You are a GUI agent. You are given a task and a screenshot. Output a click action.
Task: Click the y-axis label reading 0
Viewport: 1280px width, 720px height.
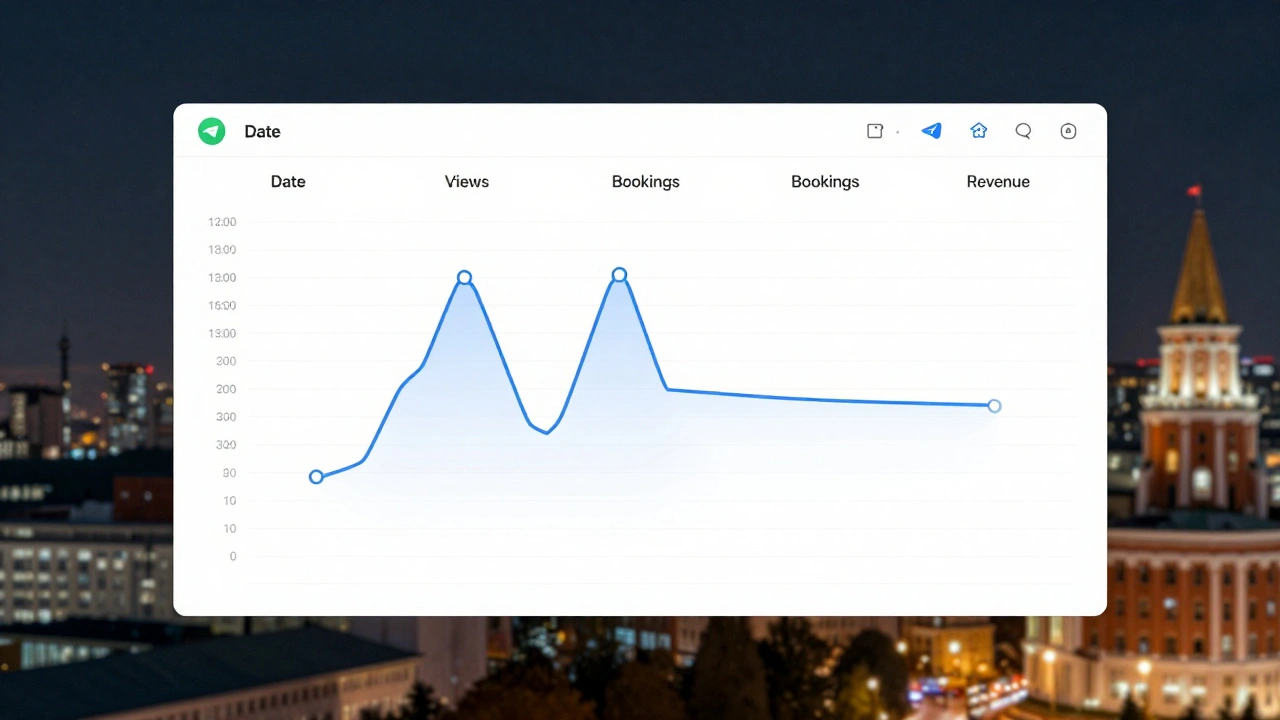(x=231, y=556)
